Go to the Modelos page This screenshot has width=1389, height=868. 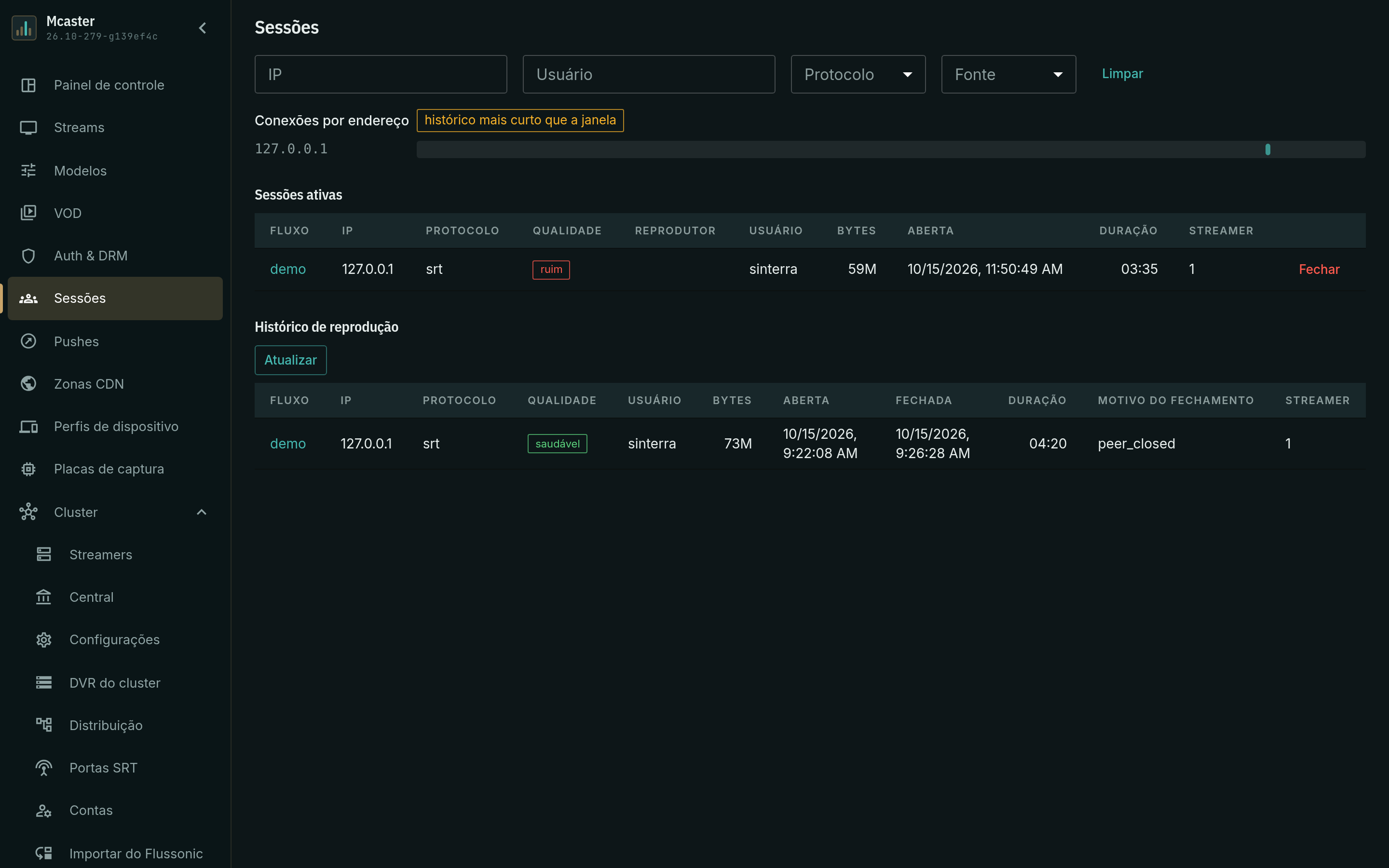[115, 171]
